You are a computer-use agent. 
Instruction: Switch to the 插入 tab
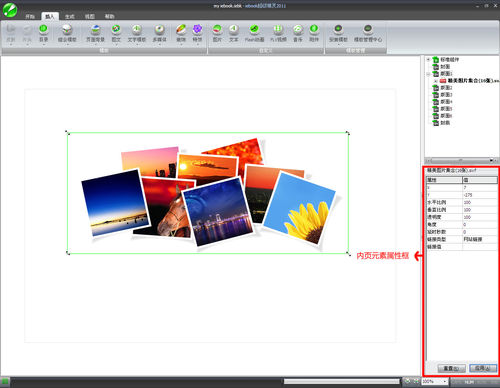point(50,16)
